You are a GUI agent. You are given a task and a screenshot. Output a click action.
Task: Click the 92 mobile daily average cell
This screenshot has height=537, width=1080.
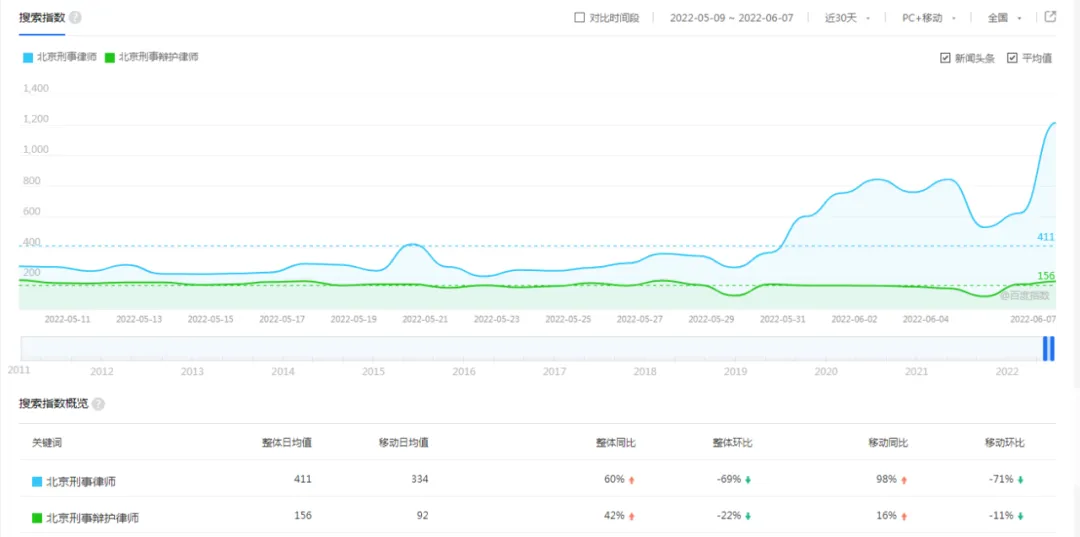[x=423, y=515]
